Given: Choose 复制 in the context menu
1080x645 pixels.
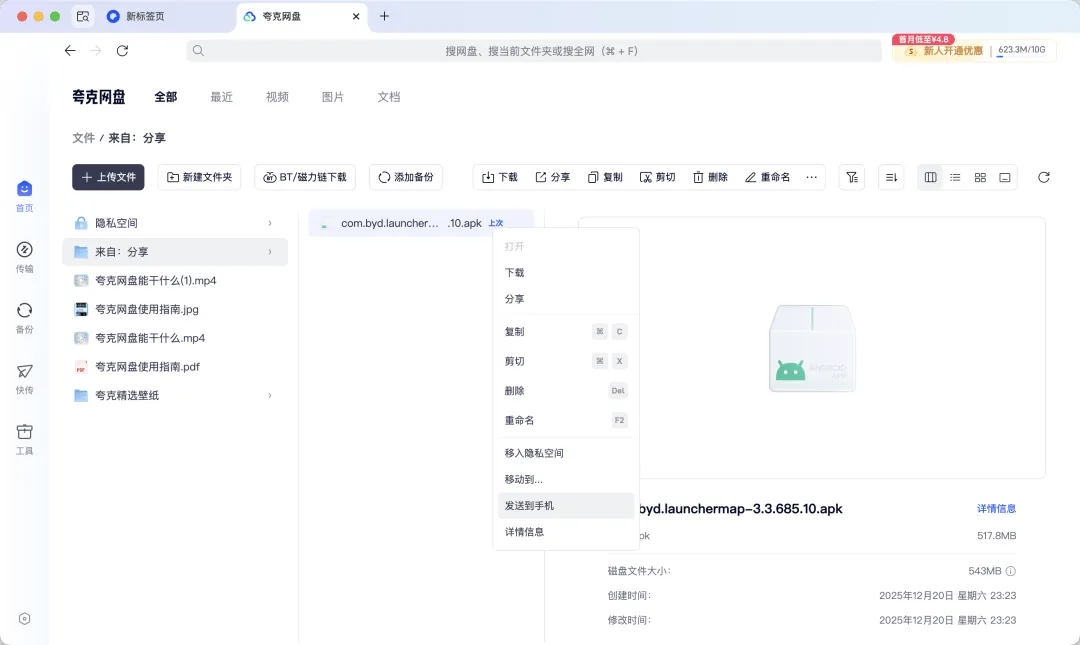Looking at the screenshot, I should (565, 331).
